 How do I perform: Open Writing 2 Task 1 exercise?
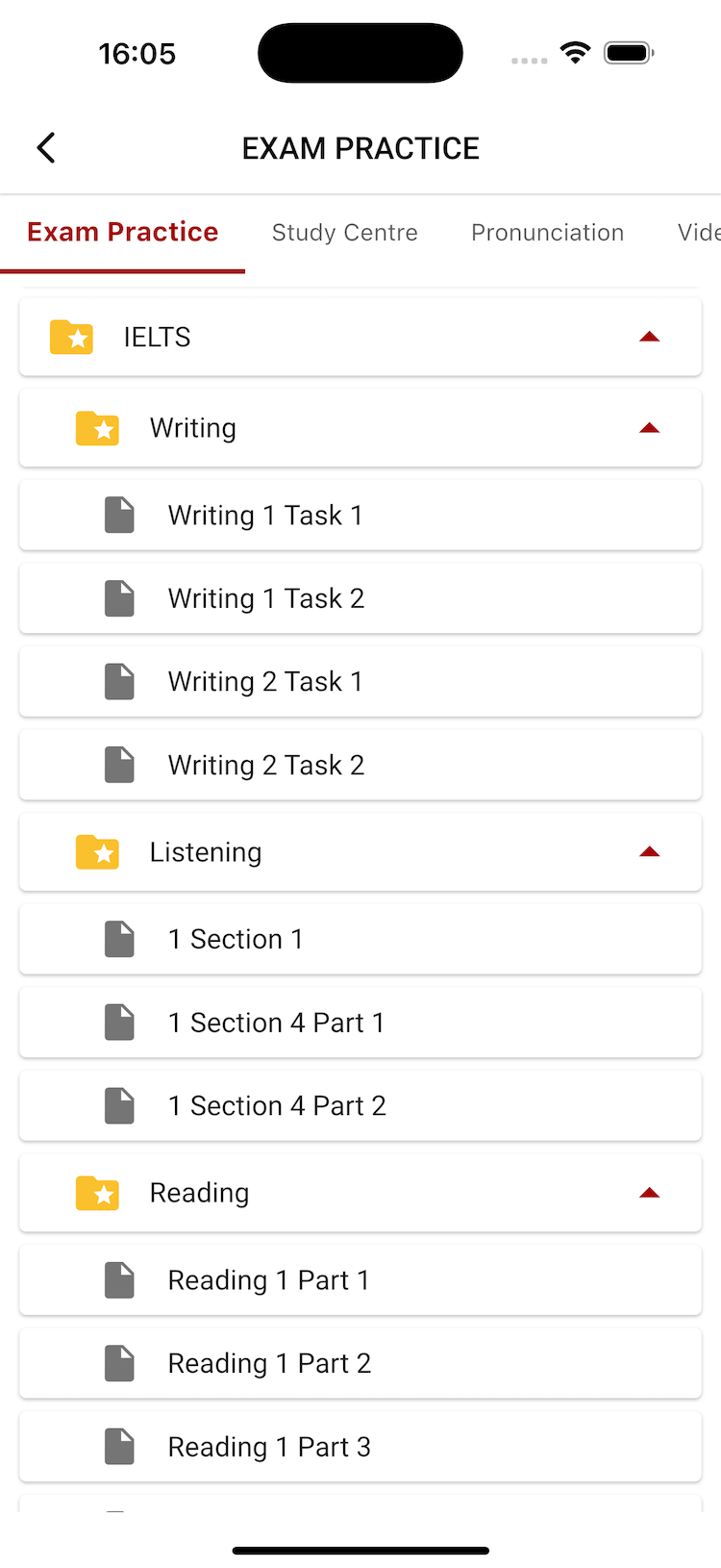(x=265, y=682)
